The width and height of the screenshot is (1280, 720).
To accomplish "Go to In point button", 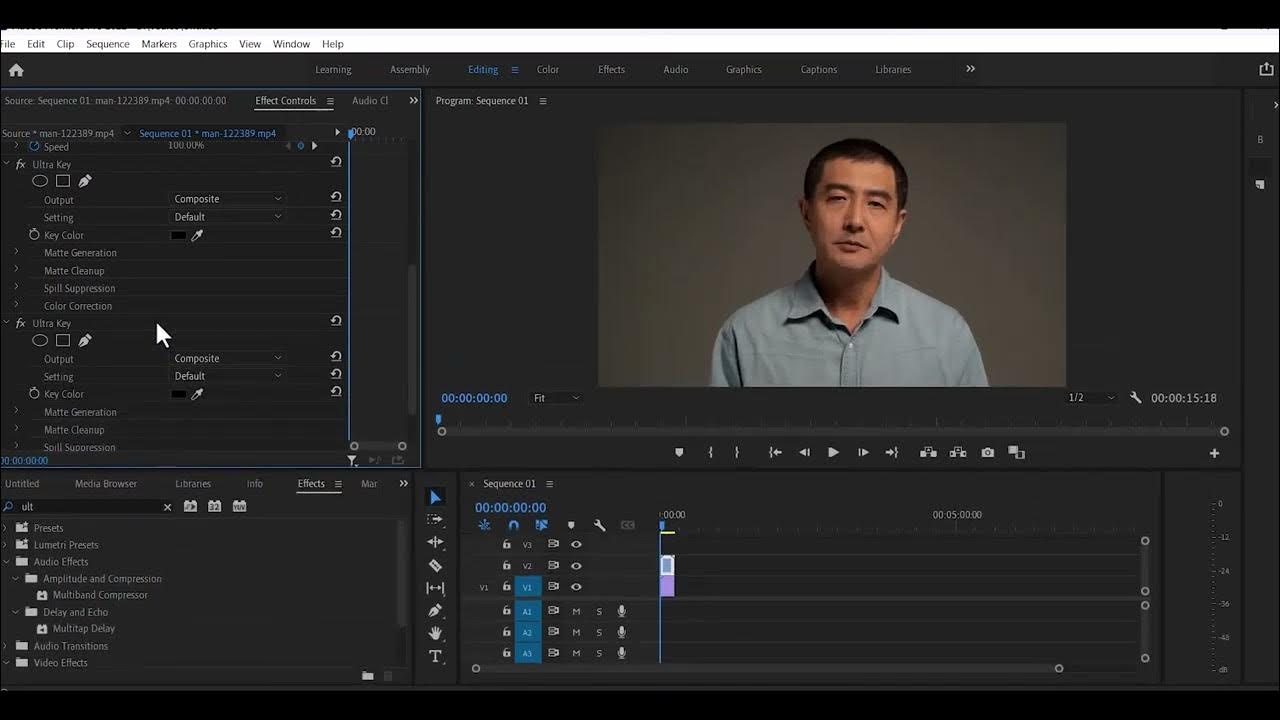I will pos(775,453).
